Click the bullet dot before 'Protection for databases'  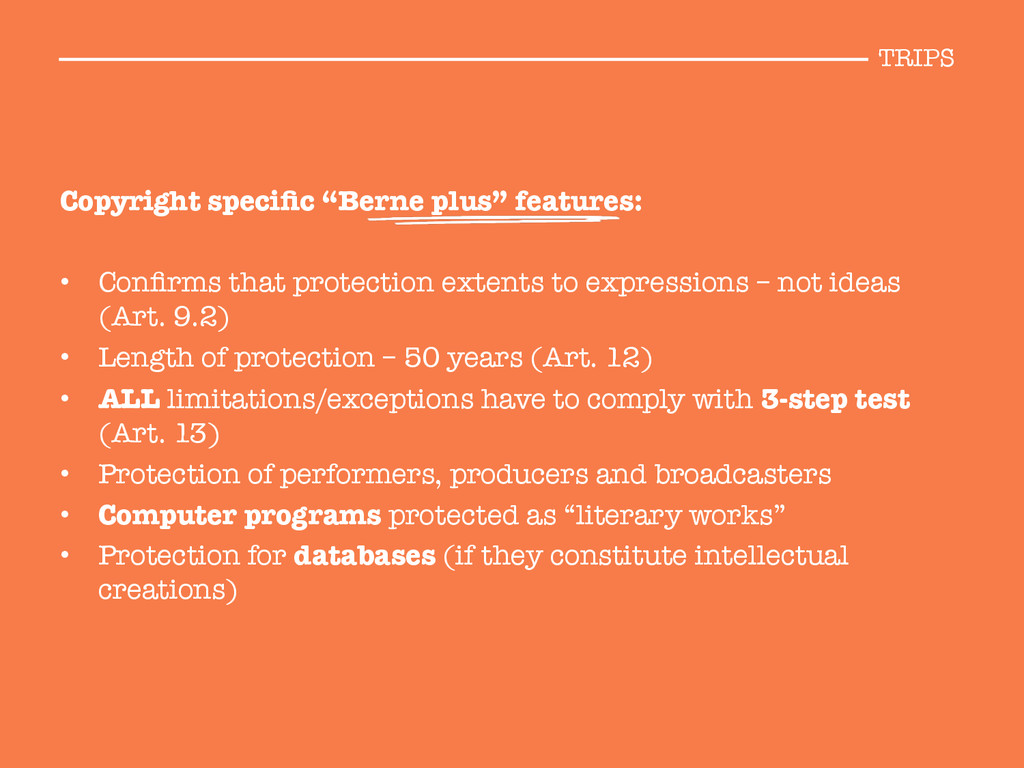pos(65,555)
